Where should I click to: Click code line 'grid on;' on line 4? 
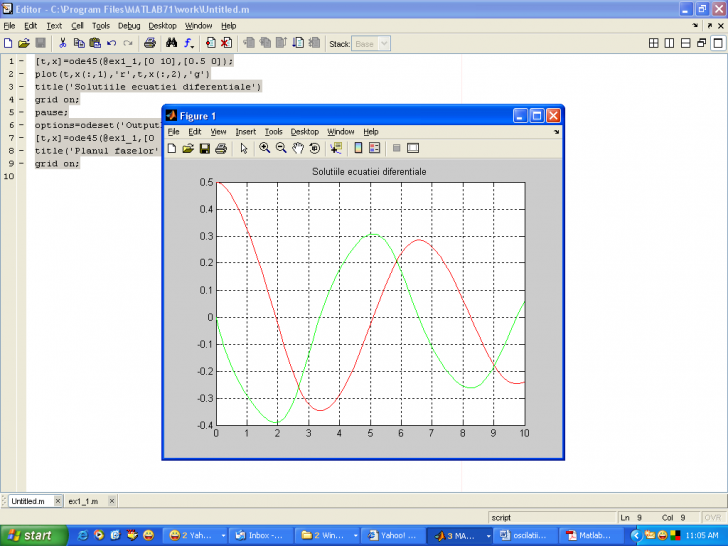click(57, 99)
